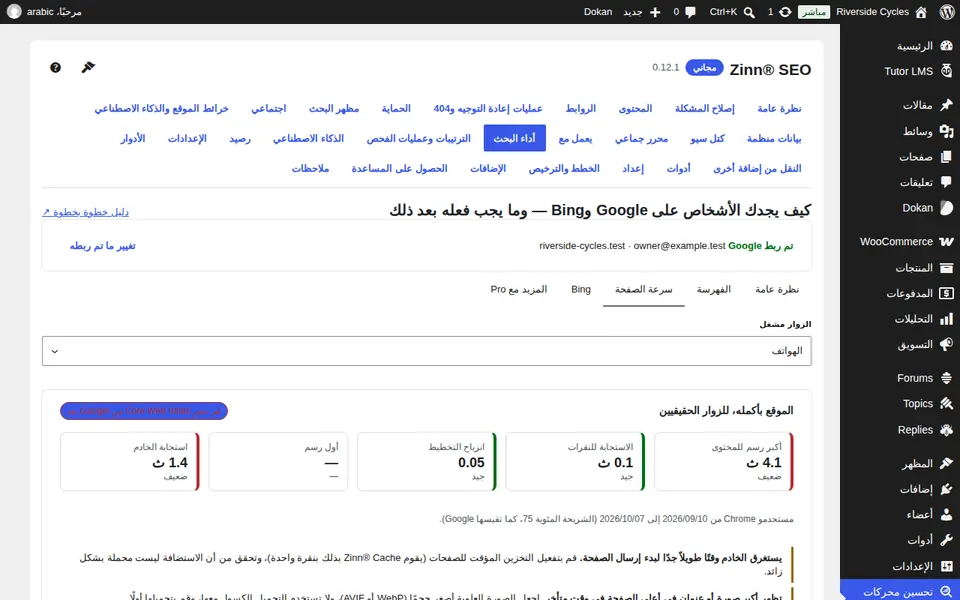
Task: Click the وسائط media icon
Action: pyautogui.click(x=947, y=131)
